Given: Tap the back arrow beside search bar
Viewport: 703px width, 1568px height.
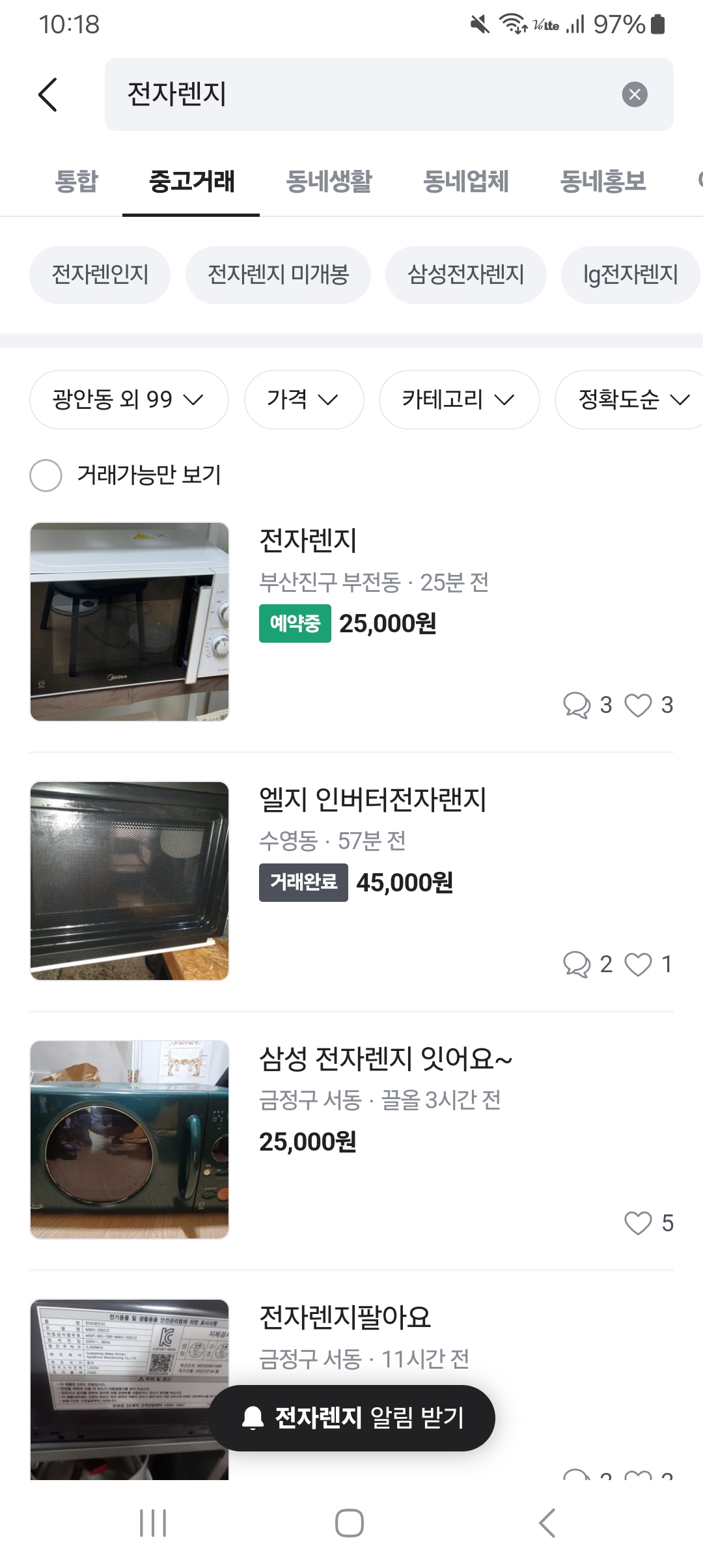Looking at the screenshot, I should point(48,95).
